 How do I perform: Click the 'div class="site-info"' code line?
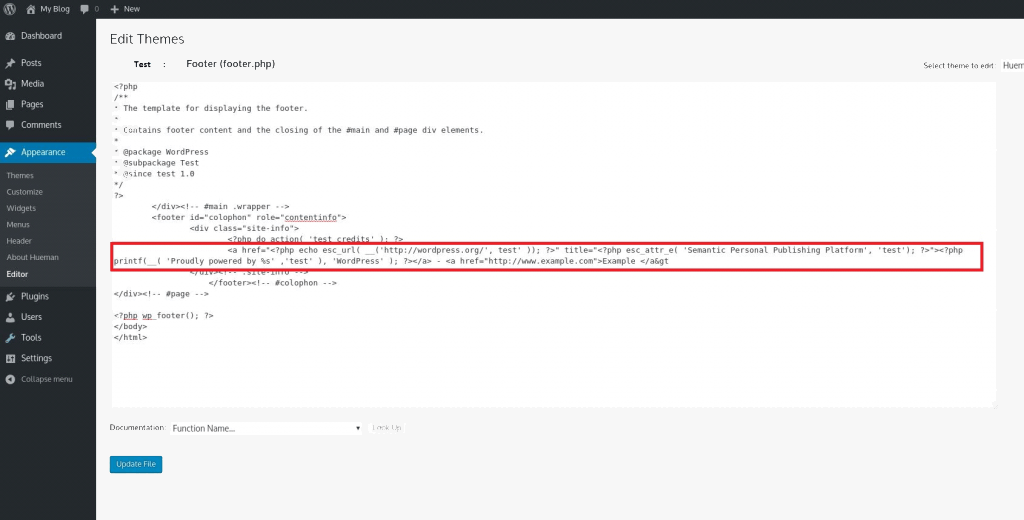244,229
